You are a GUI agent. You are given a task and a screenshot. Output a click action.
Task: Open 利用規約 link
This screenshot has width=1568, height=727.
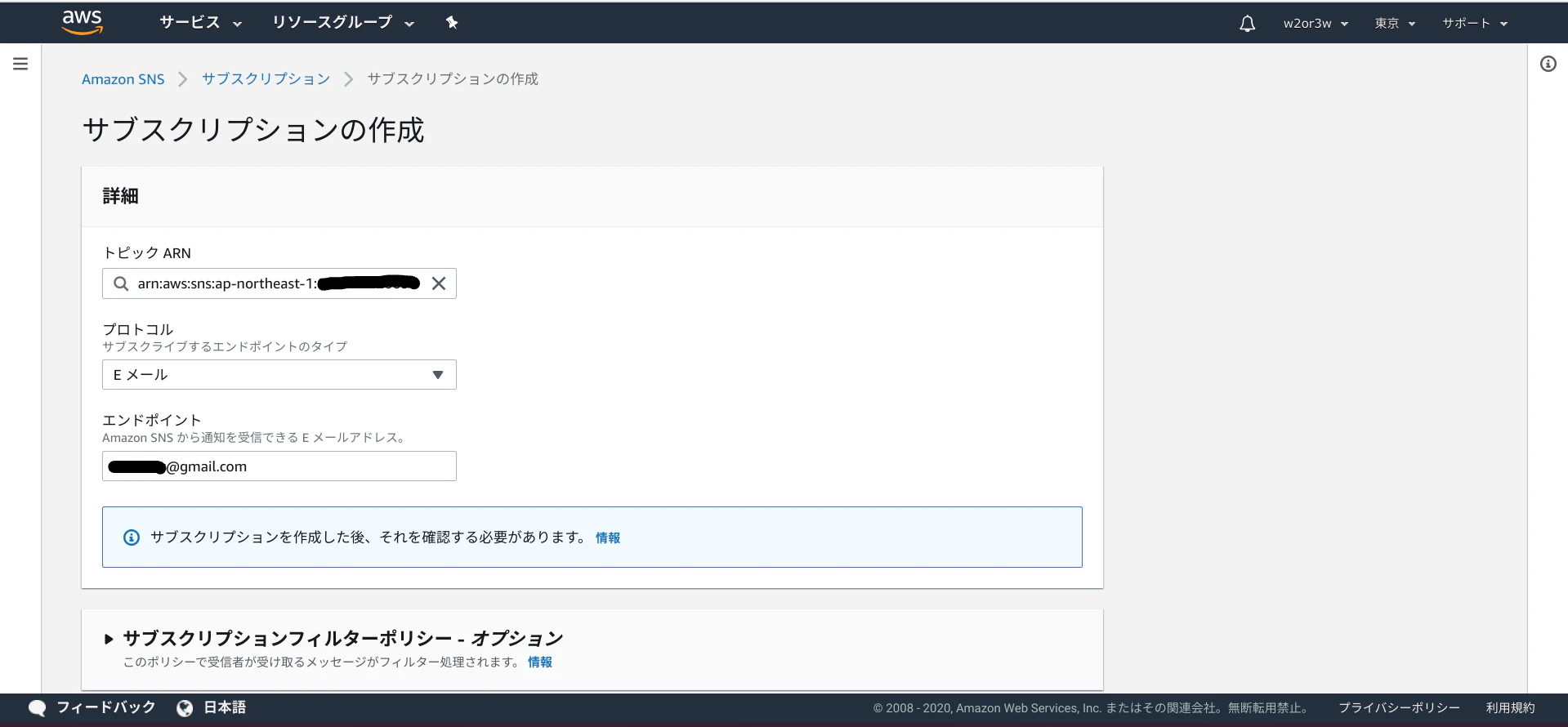pyautogui.click(x=1510, y=708)
